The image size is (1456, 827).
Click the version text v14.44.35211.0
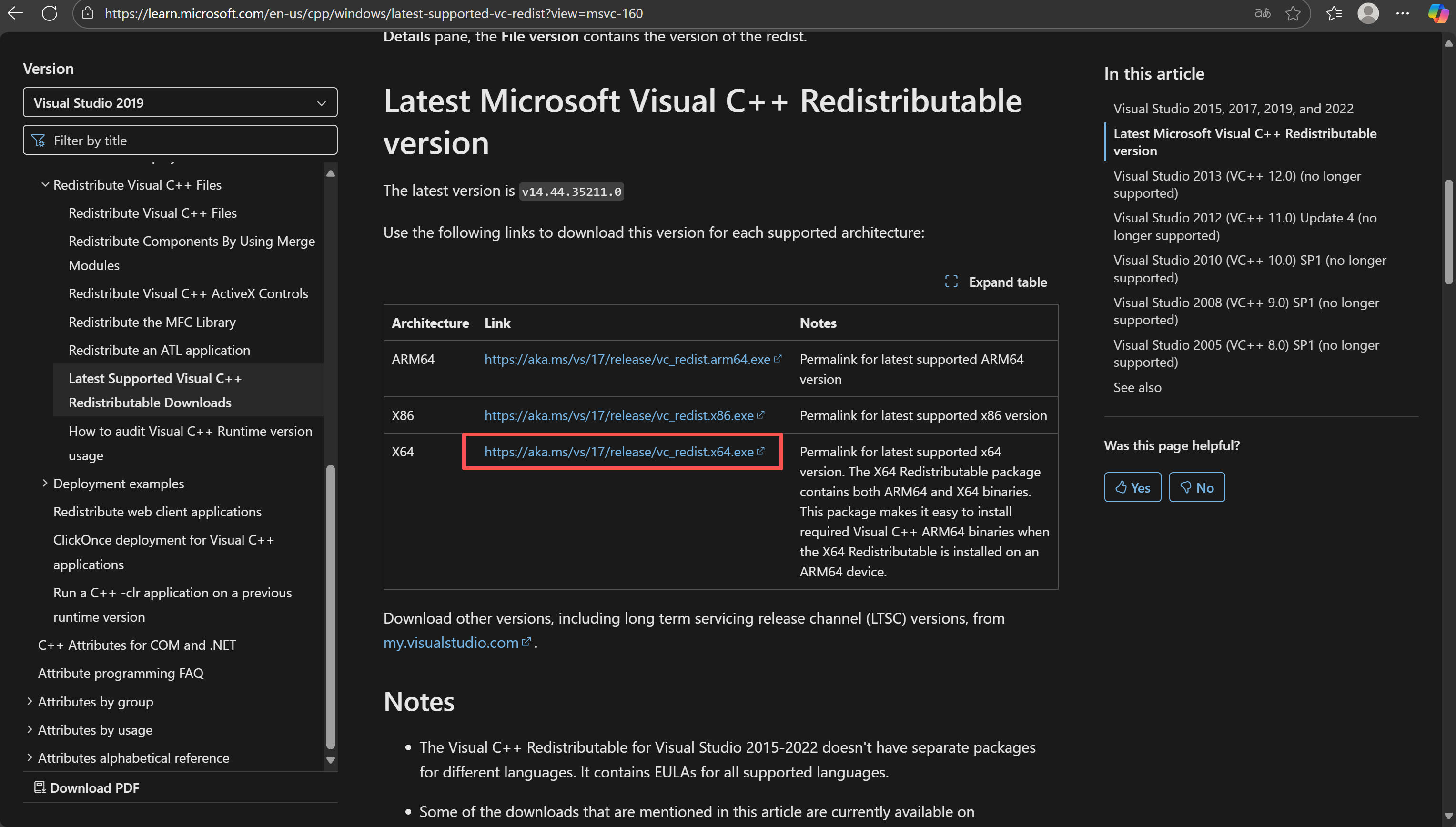tap(572, 192)
